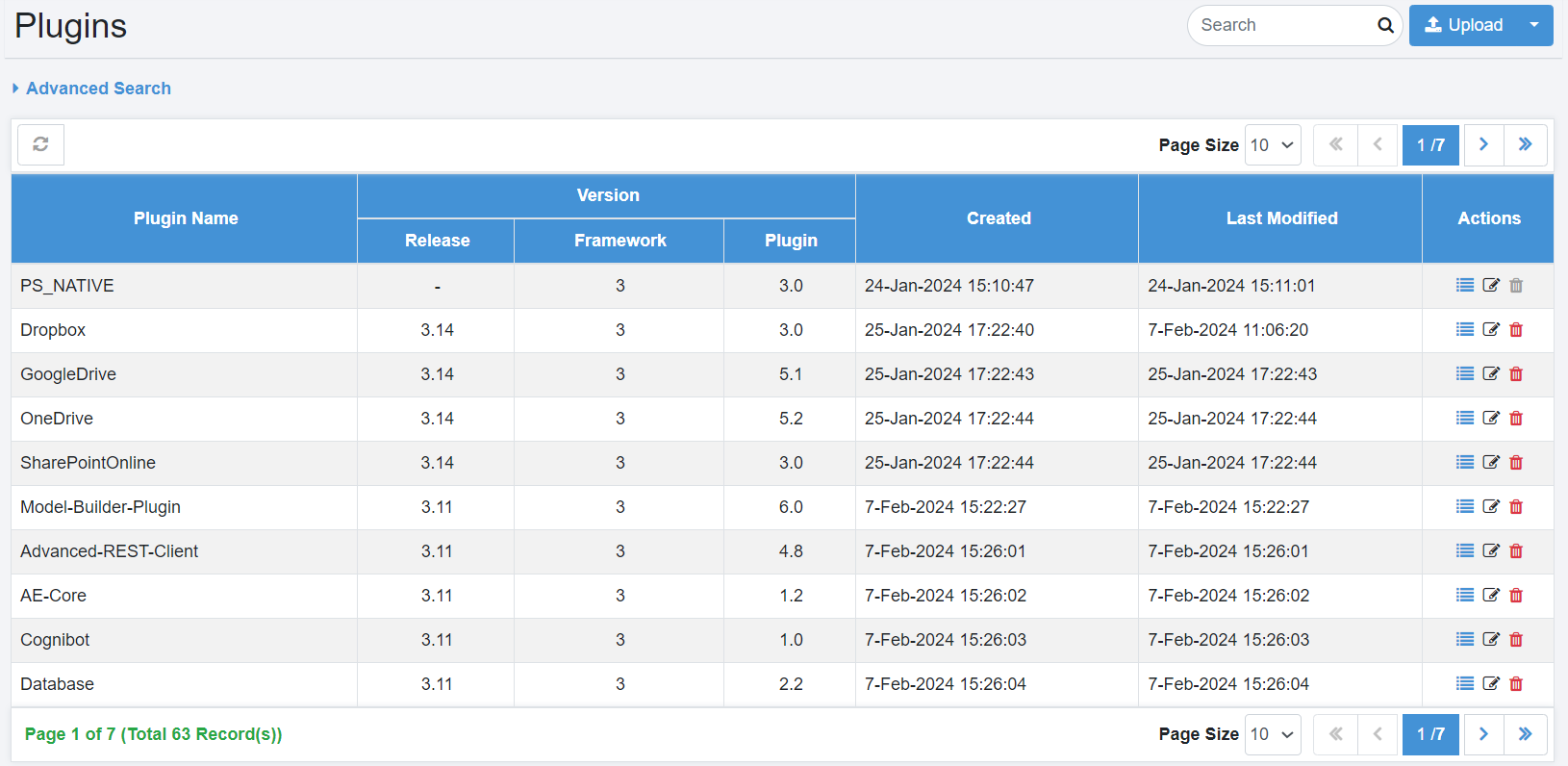Edit the Model-Builder-Plugin entry
1568x766 pixels.
point(1491,506)
